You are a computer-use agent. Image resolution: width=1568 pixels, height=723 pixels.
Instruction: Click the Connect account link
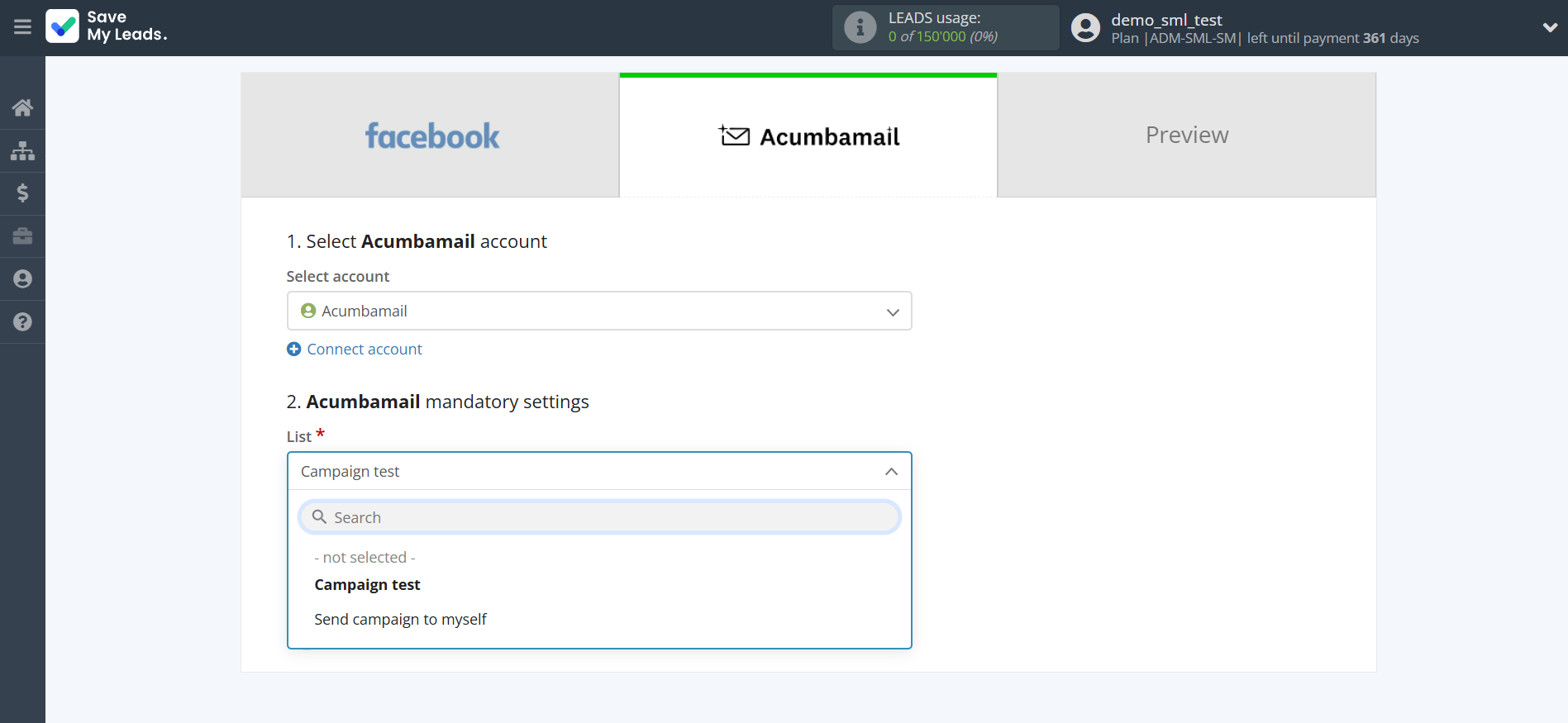coord(364,350)
